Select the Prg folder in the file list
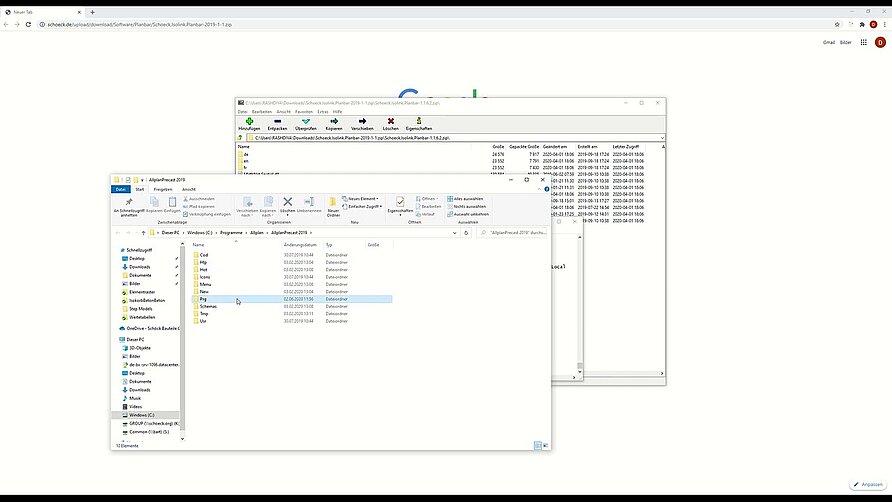892x502 pixels. pyautogui.click(x=204, y=299)
